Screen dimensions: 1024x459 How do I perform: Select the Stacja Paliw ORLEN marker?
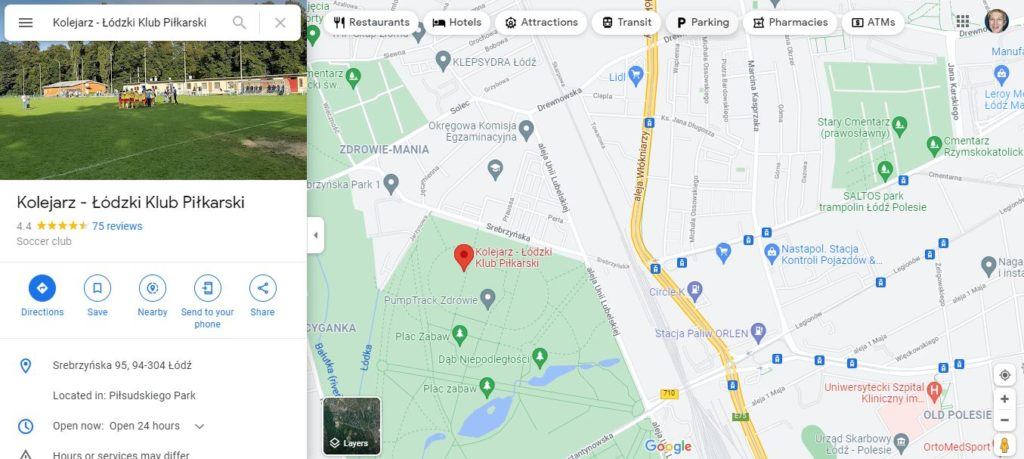point(758,332)
